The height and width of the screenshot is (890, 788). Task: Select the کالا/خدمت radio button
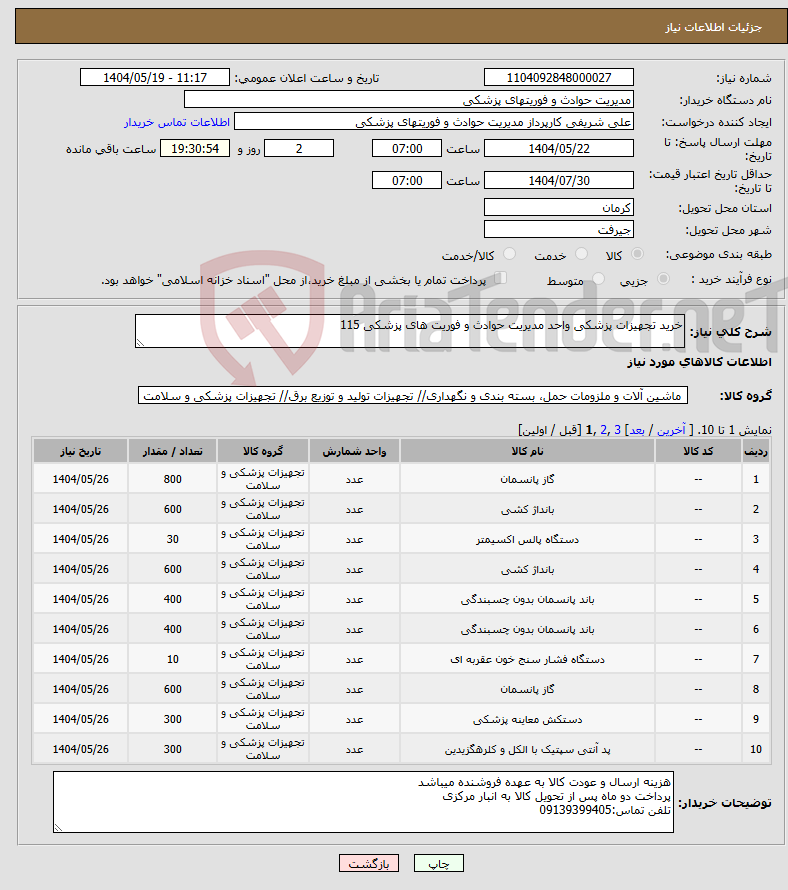coord(509,254)
